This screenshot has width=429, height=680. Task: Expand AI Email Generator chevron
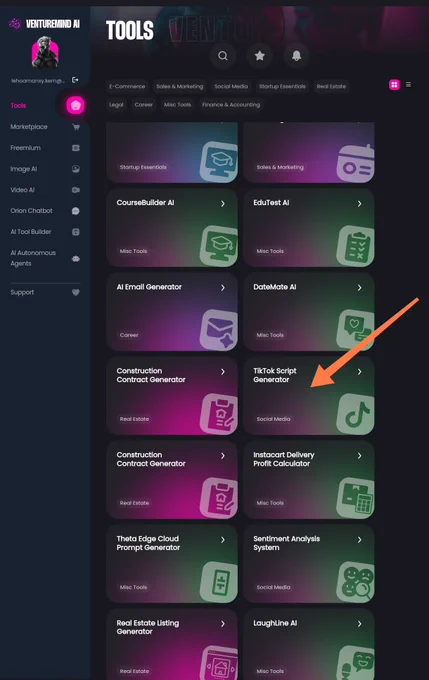pos(223,288)
